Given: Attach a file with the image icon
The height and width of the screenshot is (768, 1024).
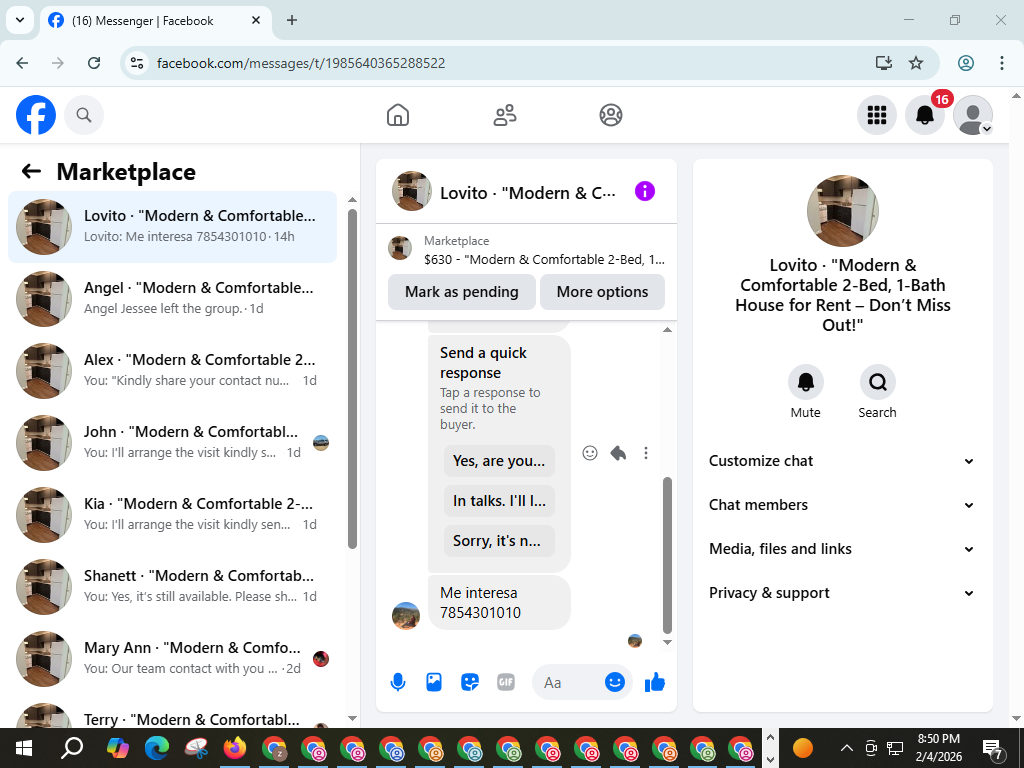Looking at the screenshot, I should 434,682.
